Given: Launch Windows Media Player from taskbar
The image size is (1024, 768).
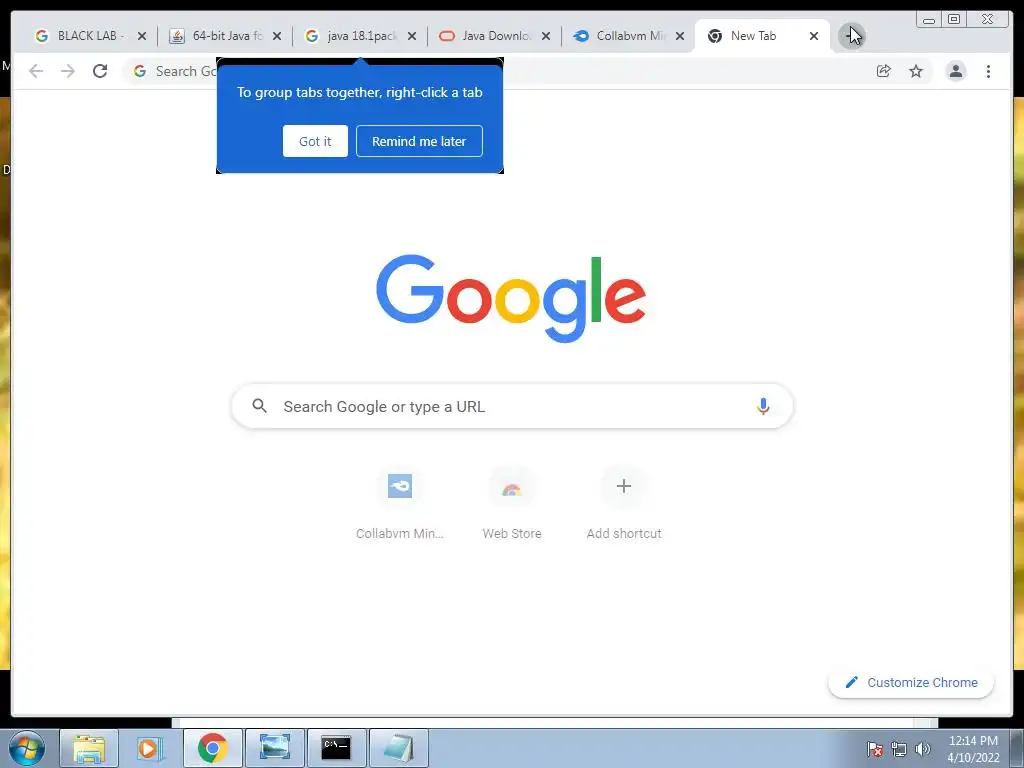Looking at the screenshot, I should tap(149, 748).
